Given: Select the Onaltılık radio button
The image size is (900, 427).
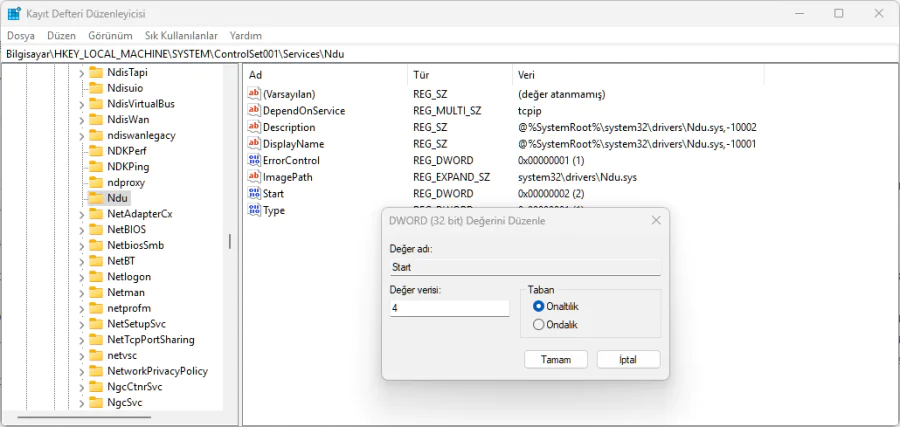Looking at the screenshot, I should coord(539,306).
